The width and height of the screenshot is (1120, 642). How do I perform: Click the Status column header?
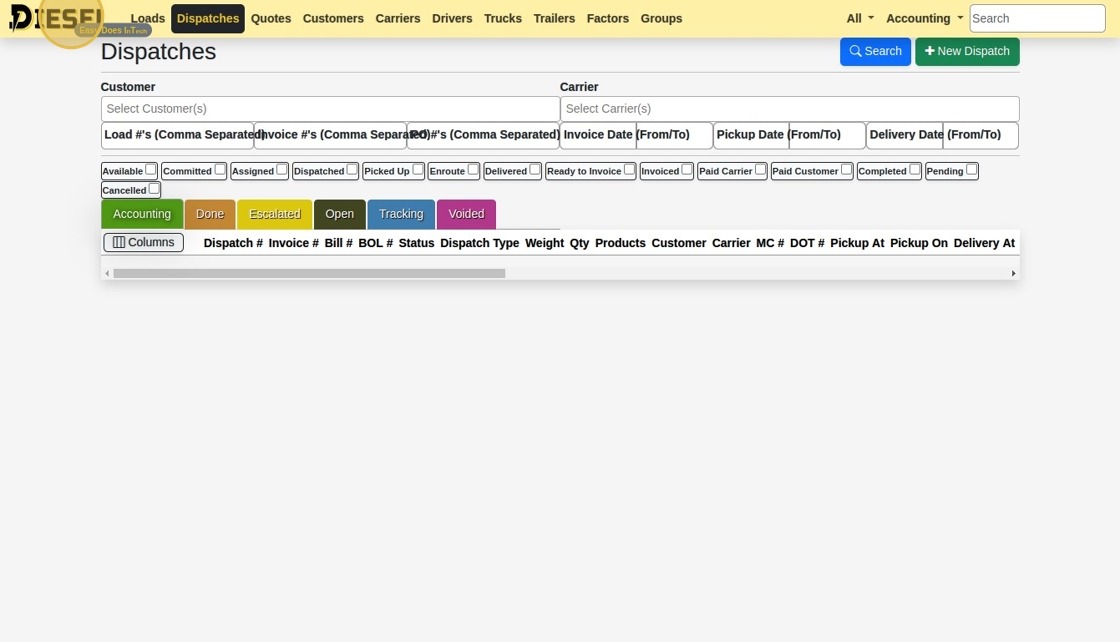point(416,243)
